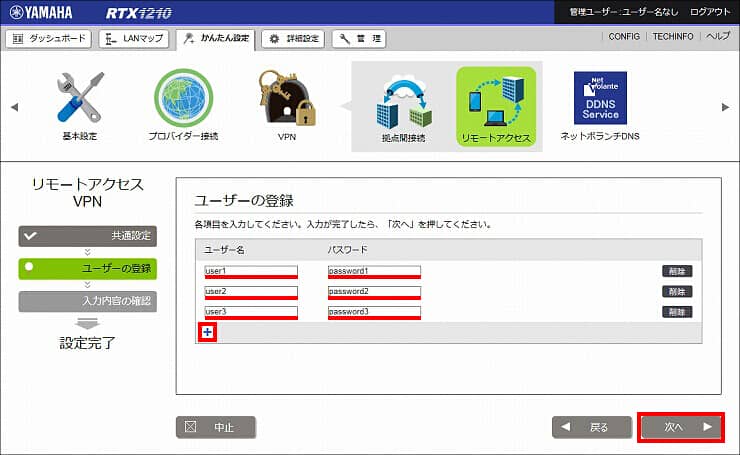
Task: Go to the 共通設定 step
Action: tap(88, 236)
